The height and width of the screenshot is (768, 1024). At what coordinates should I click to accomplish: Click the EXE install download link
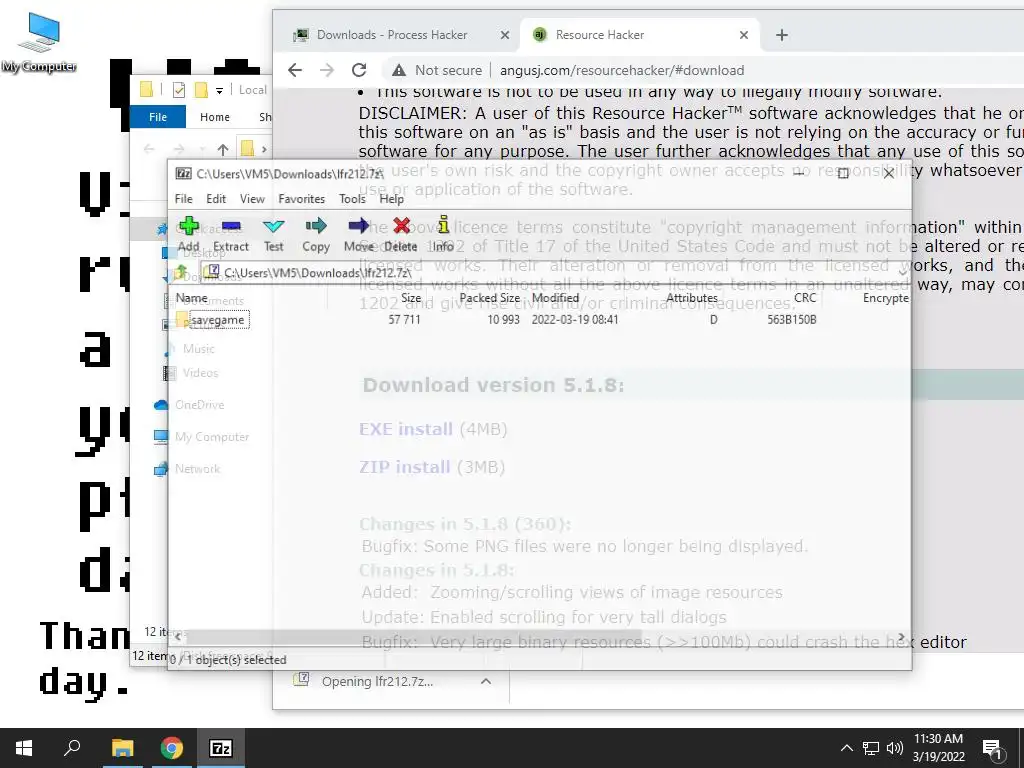(406, 429)
